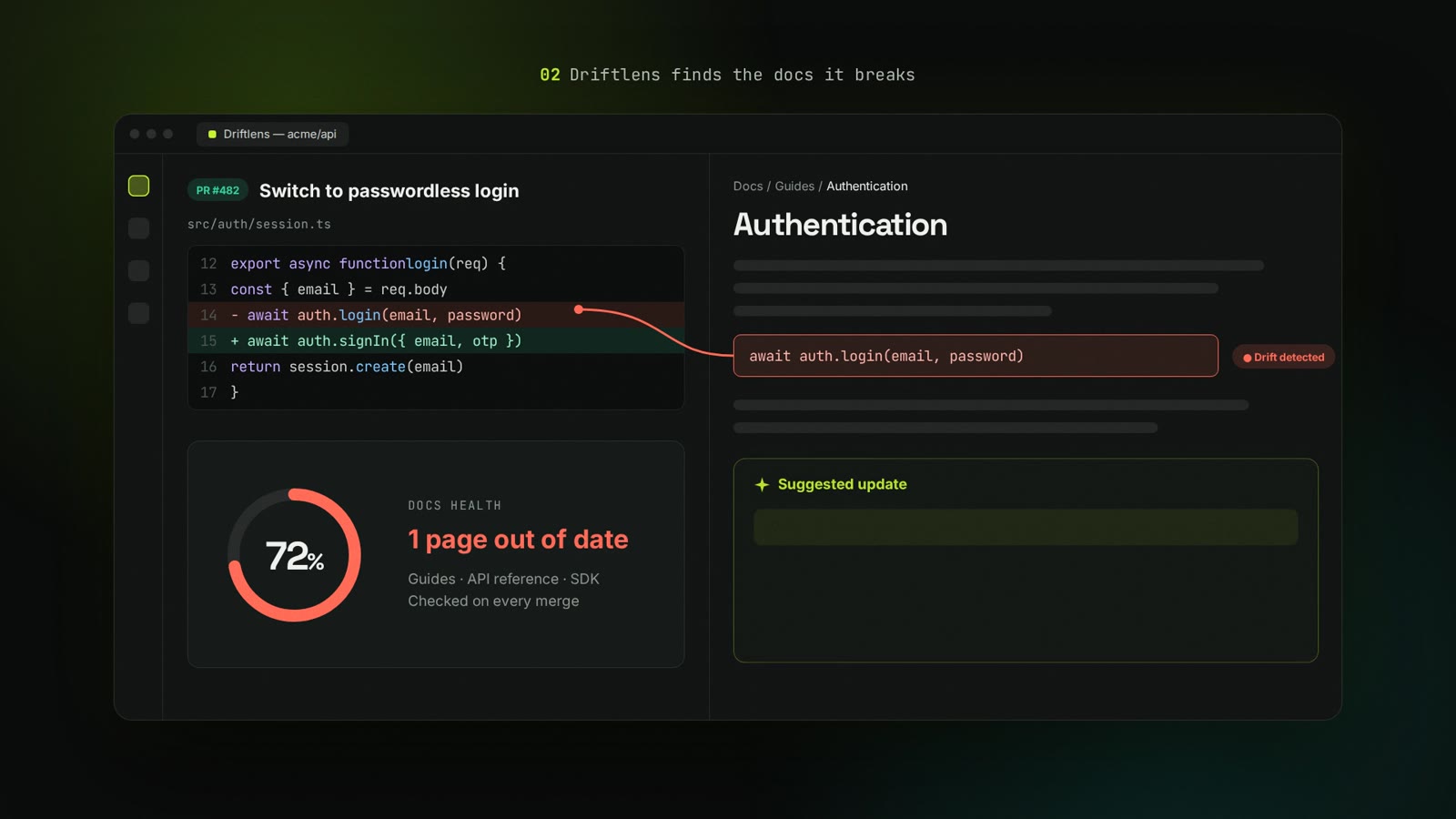Open the Driftlens — acme/api tab
Viewport: 1456px width, 819px height.
point(272,134)
